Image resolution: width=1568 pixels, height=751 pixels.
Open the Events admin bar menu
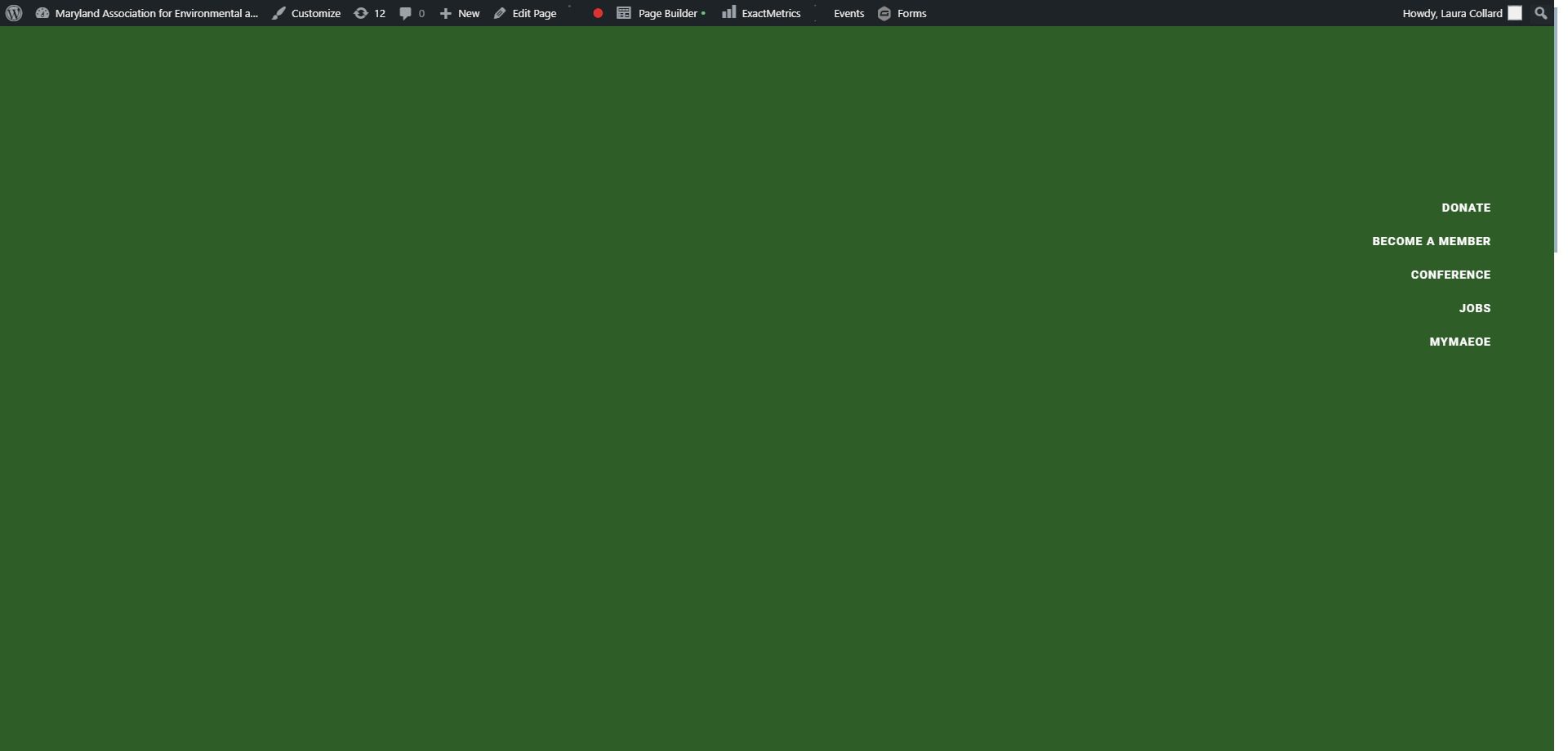pyautogui.click(x=849, y=13)
